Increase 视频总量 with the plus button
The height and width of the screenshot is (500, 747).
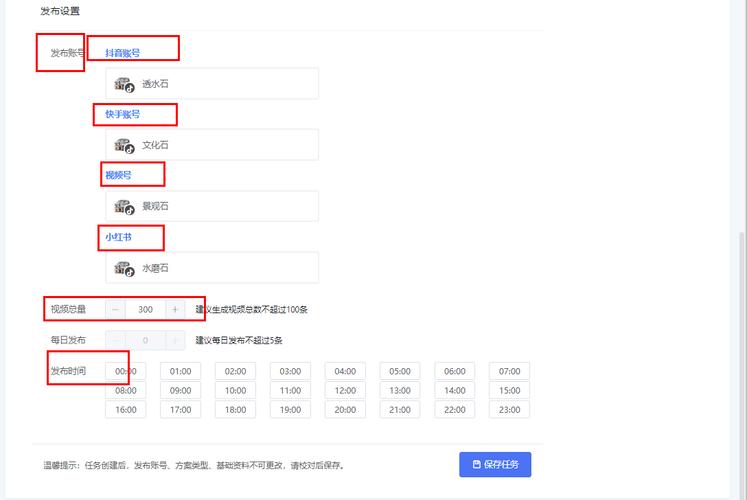click(175, 310)
